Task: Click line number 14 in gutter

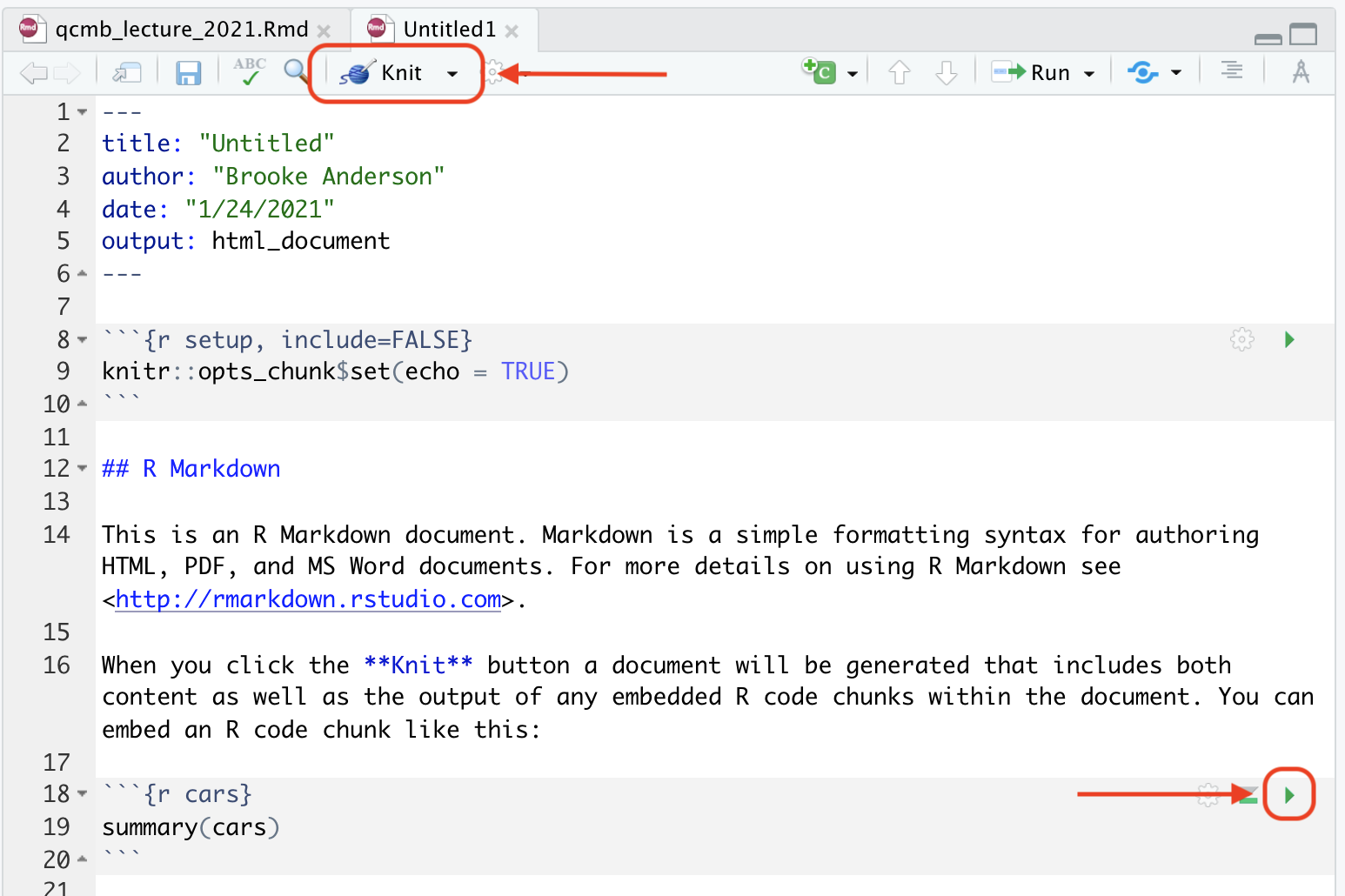Action: pos(57,534)
